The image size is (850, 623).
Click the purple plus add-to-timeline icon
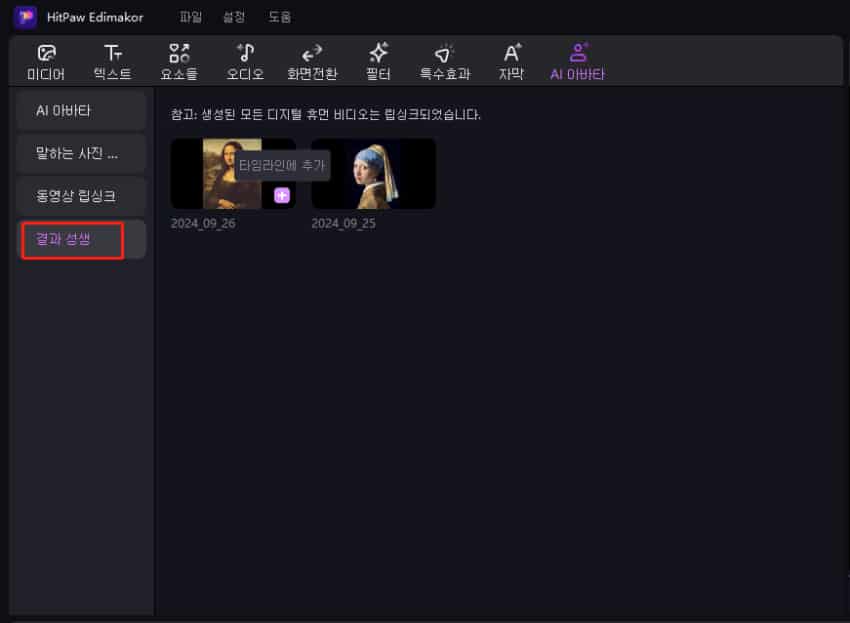pos(282,195)
